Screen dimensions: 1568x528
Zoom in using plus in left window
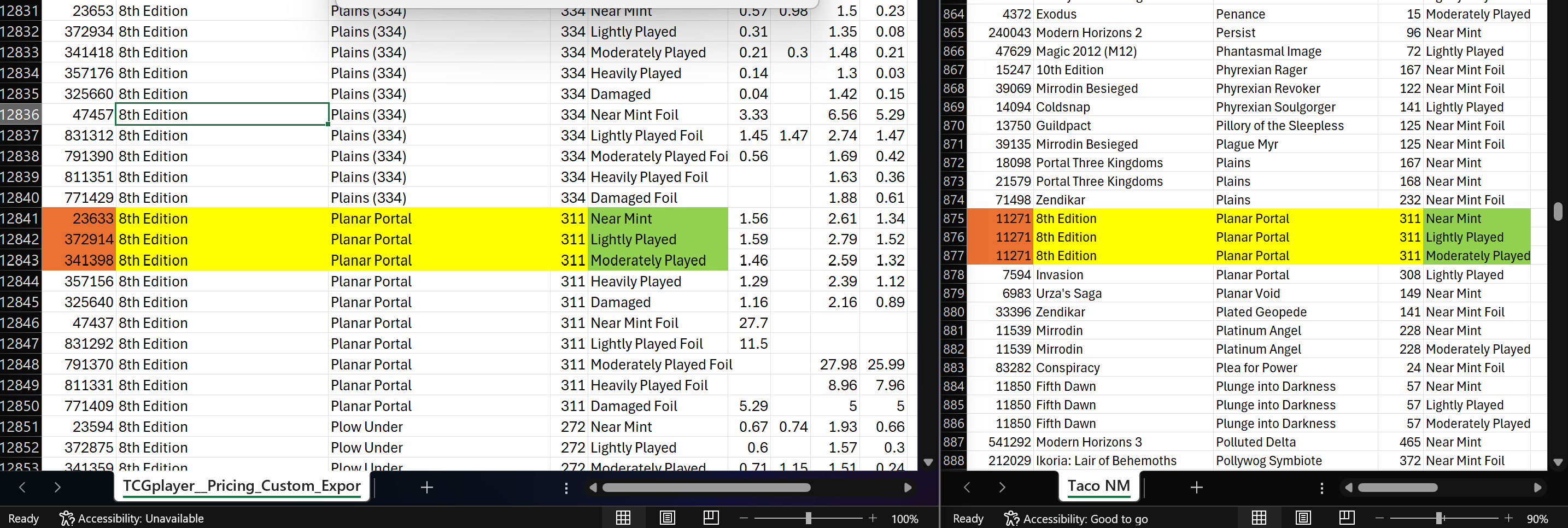tap(873, 518)
